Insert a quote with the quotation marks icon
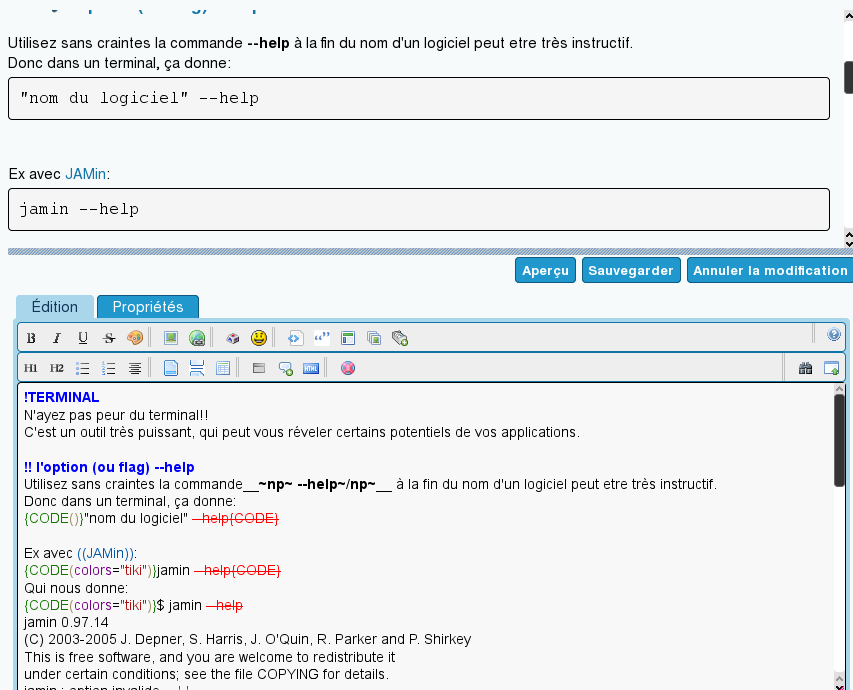 coord(322,338)
